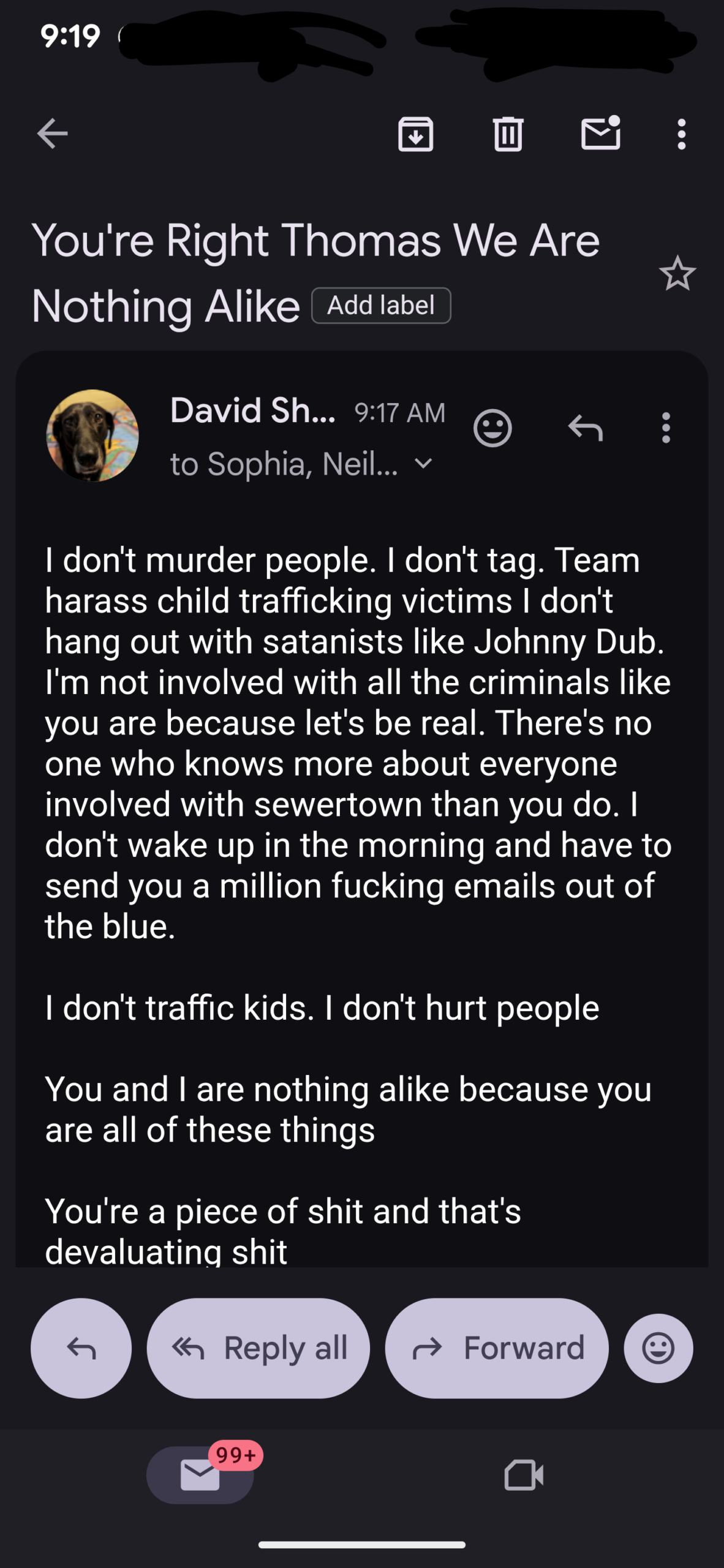Viewport: 724px width, 1568px height.
Task: Tap the Add label button
Action: point(381,305)
